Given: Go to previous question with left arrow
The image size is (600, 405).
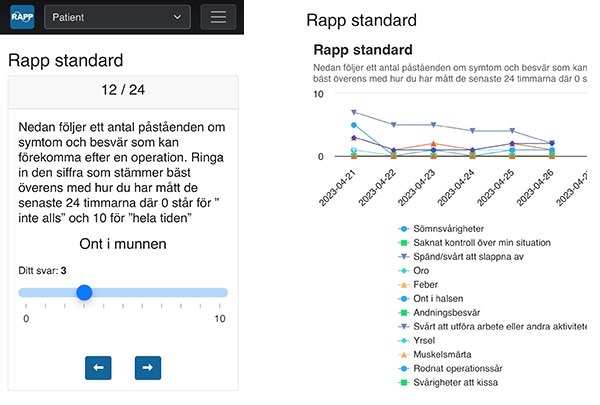Looking at the screenshot, I should pyautogui.click(x=98, y=368).
